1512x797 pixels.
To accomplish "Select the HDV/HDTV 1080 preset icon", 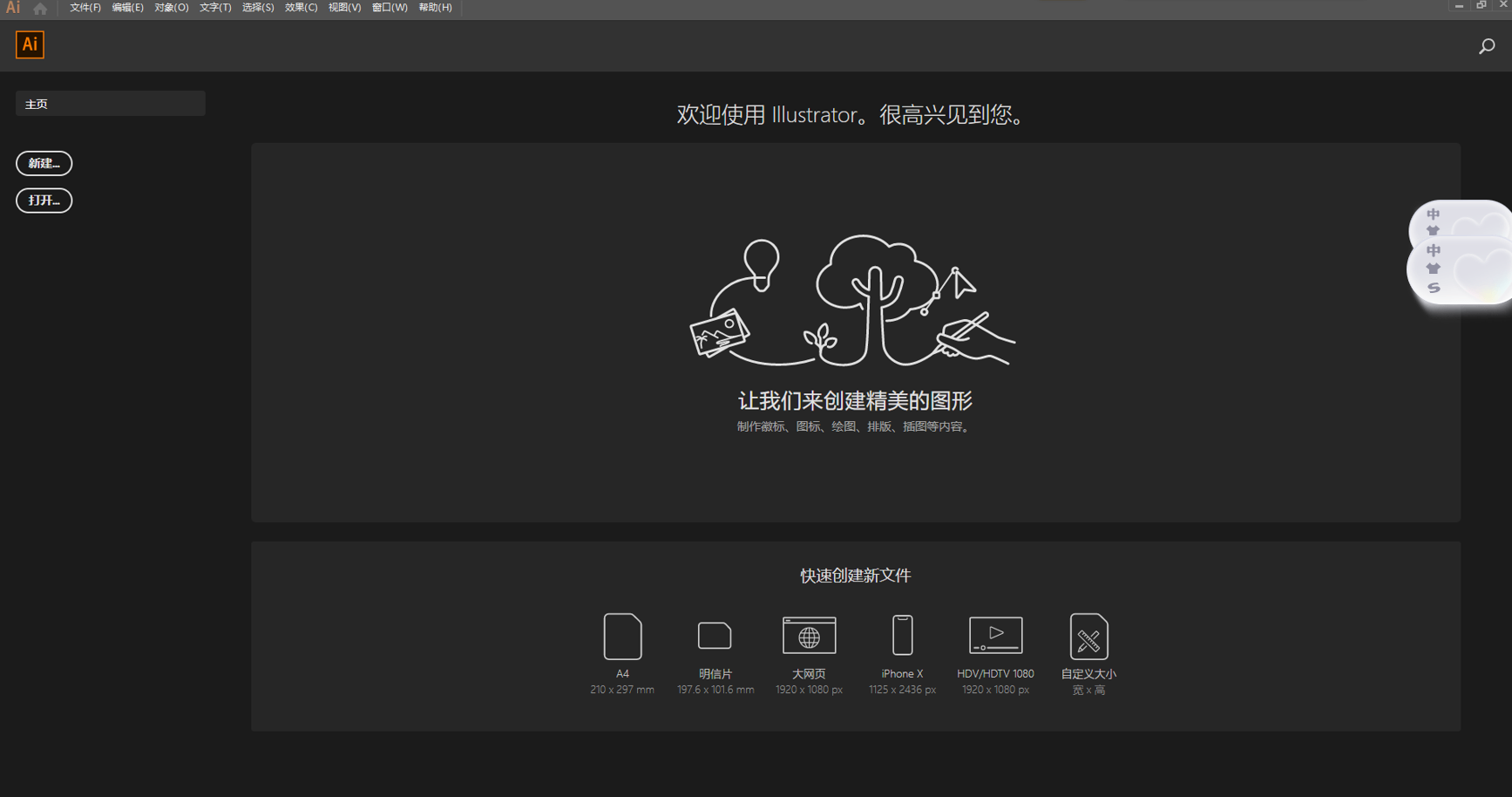I will coord(994,636).
